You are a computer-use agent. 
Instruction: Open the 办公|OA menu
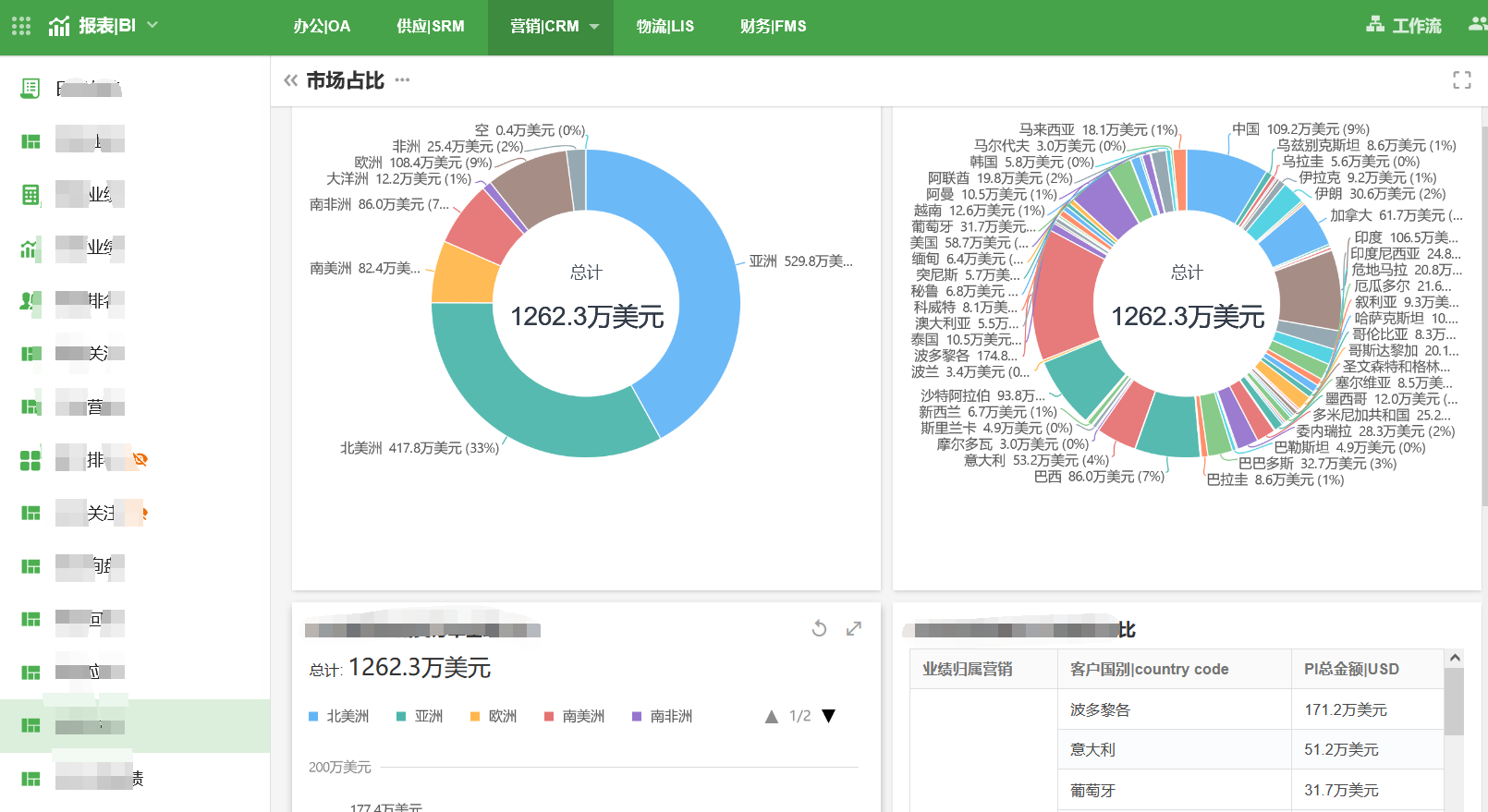322,26
